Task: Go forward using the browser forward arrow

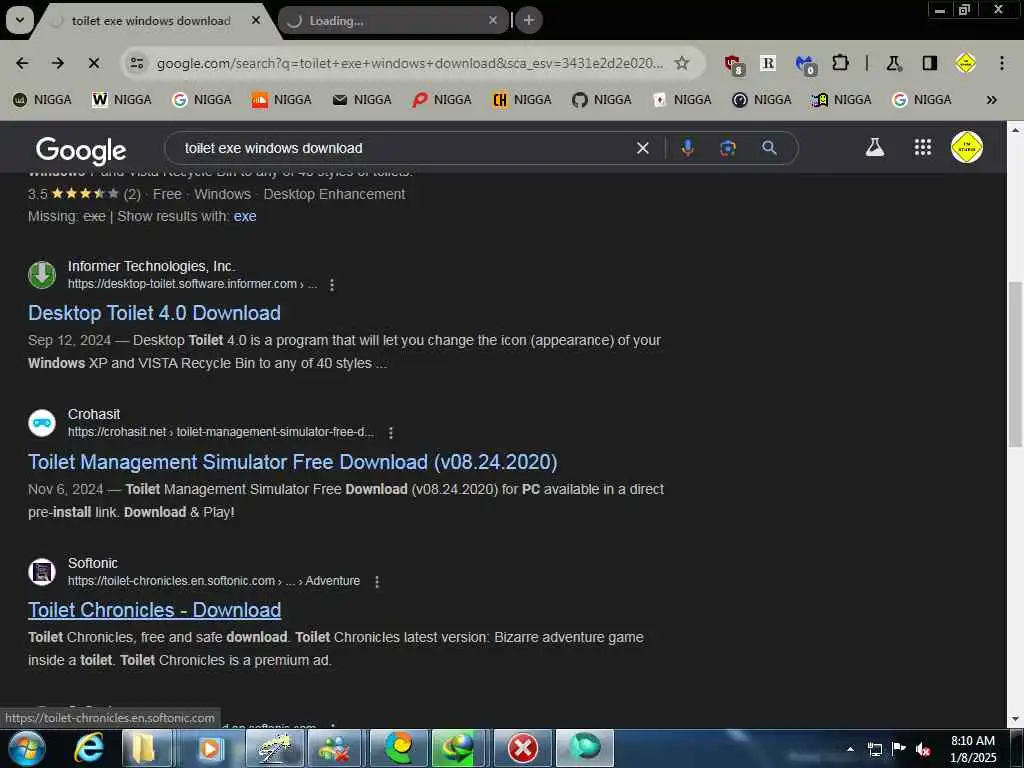Action: (58, 63)
